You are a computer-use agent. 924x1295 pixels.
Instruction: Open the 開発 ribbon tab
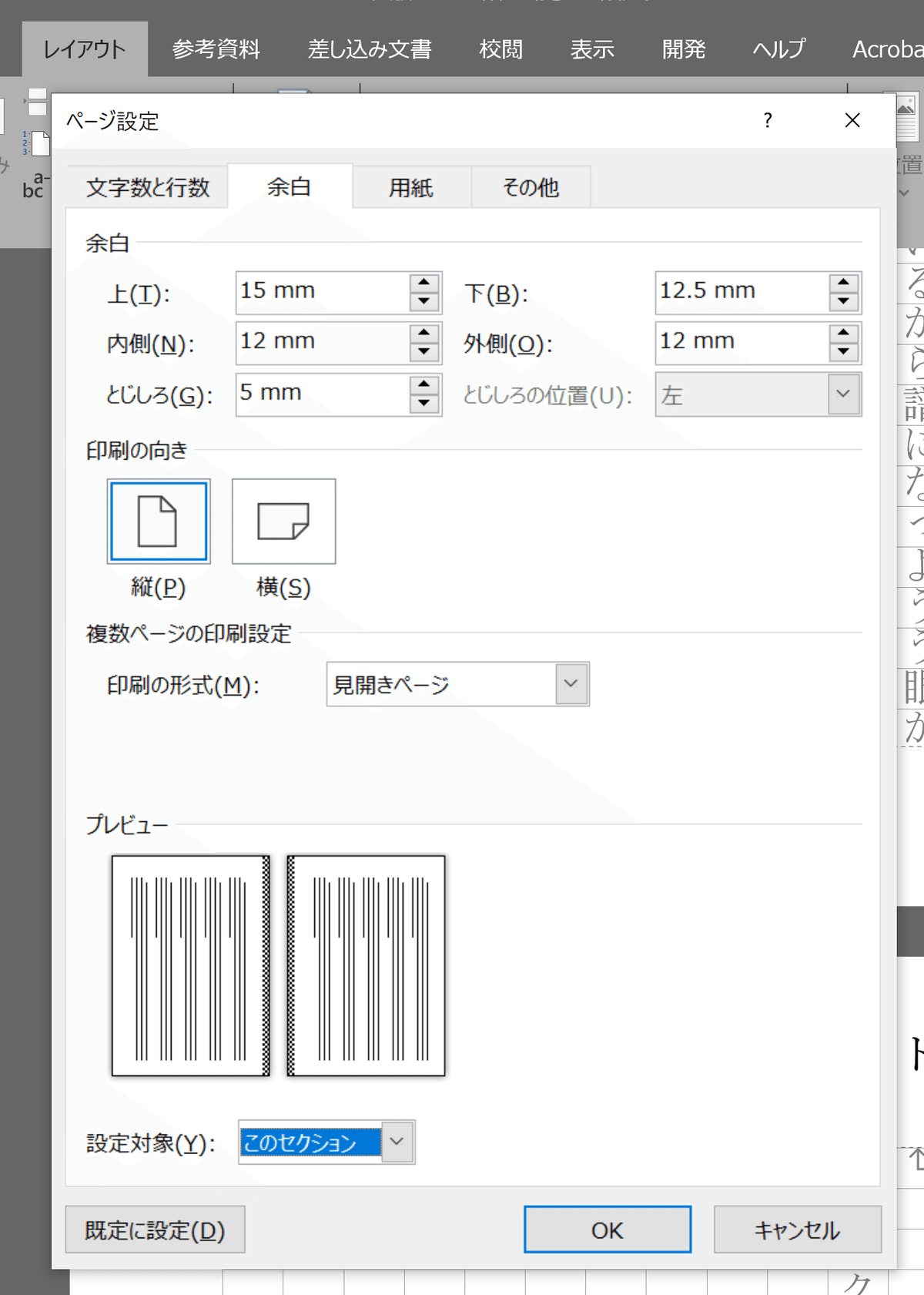tap(684, 49)
